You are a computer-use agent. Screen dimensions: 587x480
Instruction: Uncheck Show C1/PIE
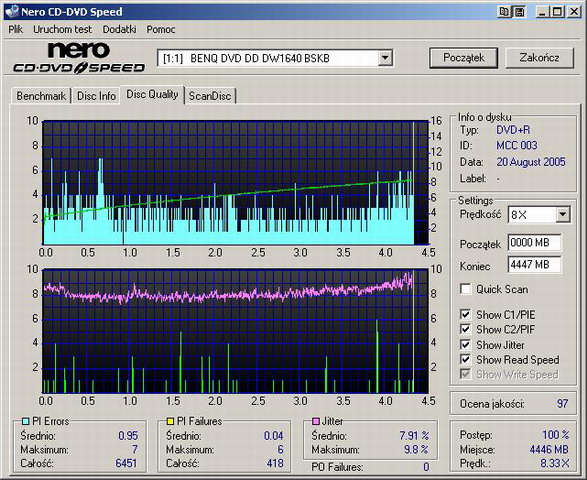pos(465,315)
